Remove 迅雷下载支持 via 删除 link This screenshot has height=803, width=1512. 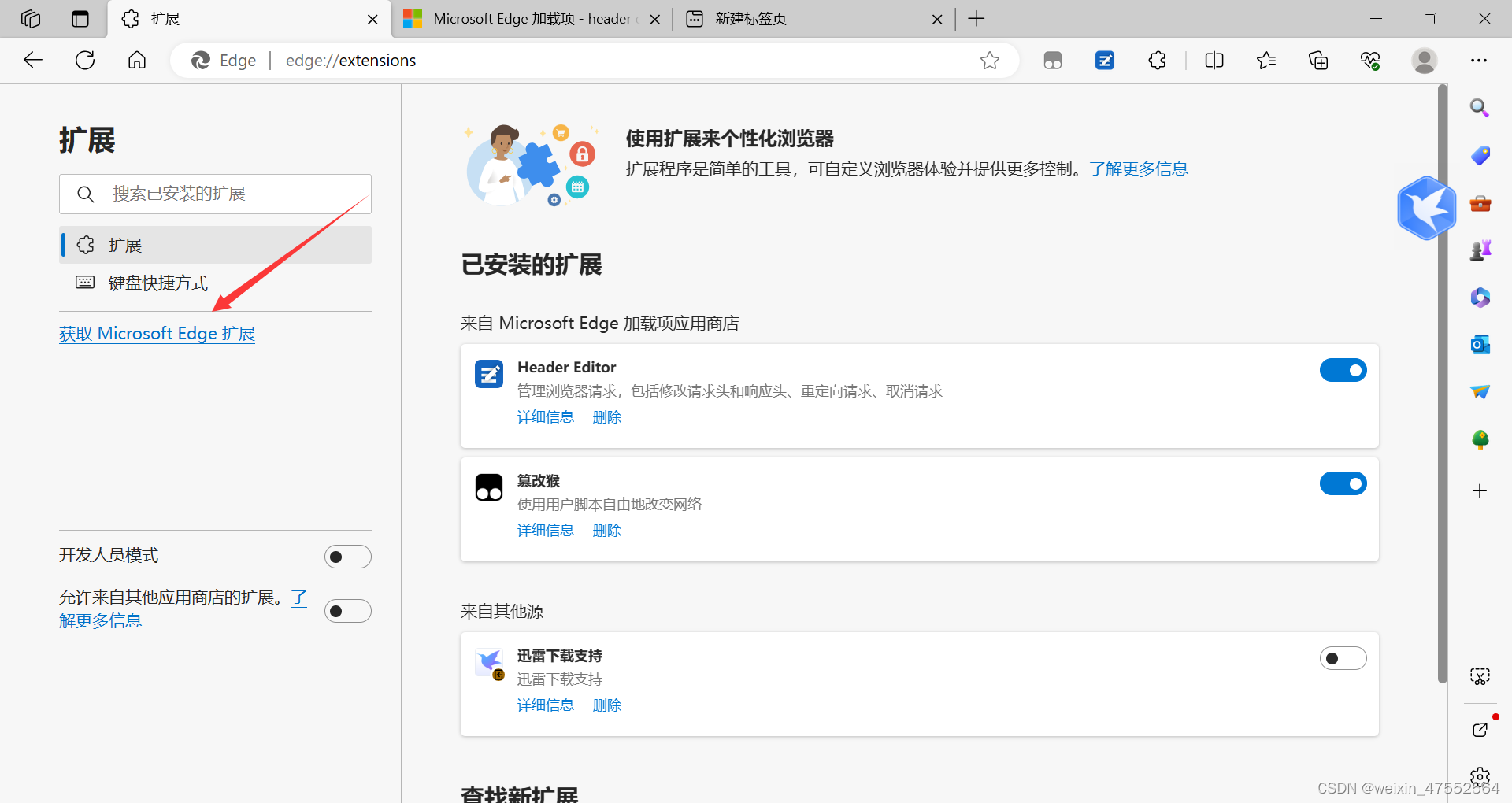[x=607, y=705]
